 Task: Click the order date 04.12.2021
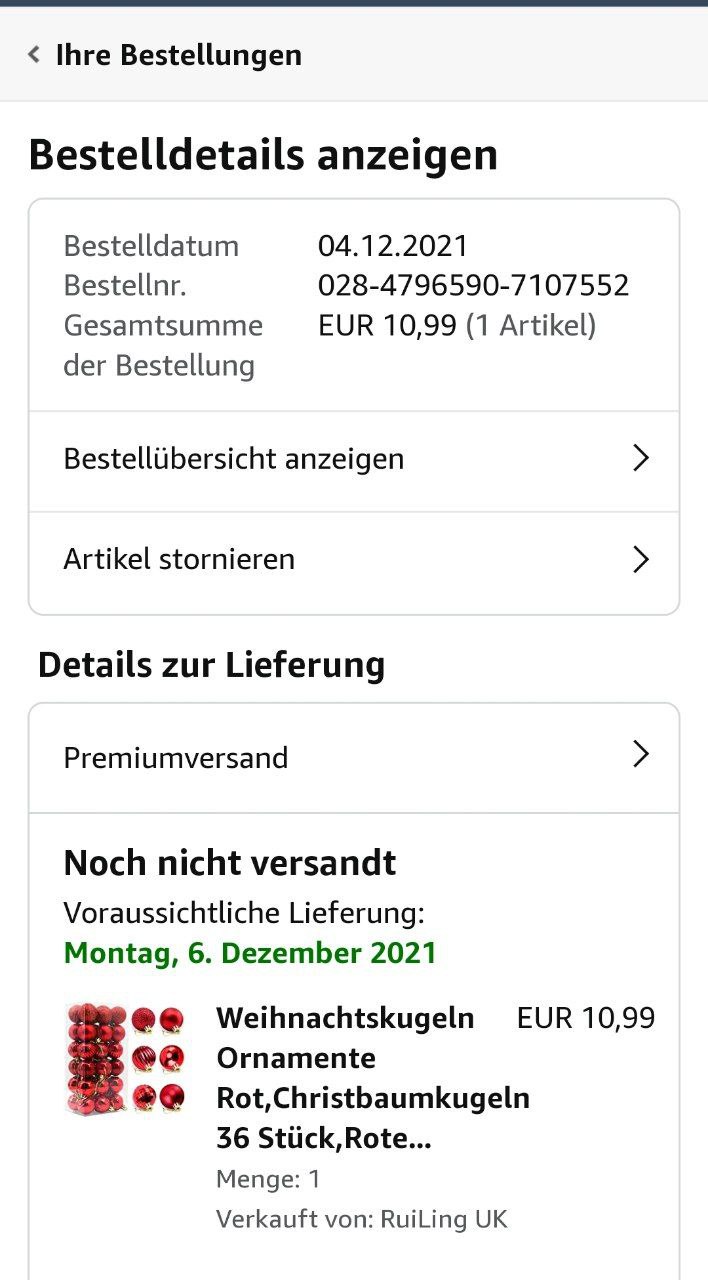(393, 245)
